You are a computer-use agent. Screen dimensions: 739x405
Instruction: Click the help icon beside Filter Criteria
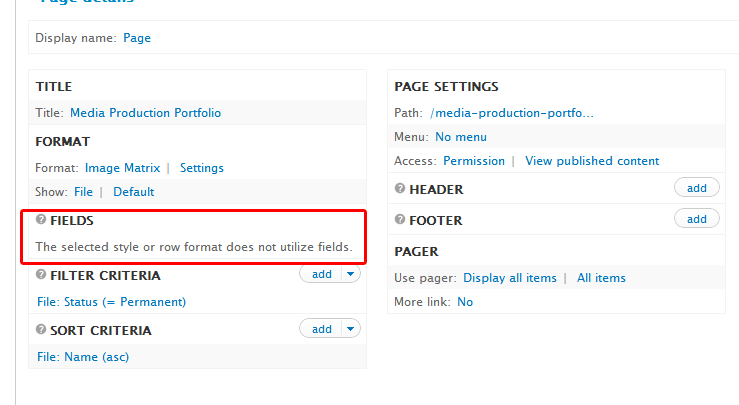(41, 274)
